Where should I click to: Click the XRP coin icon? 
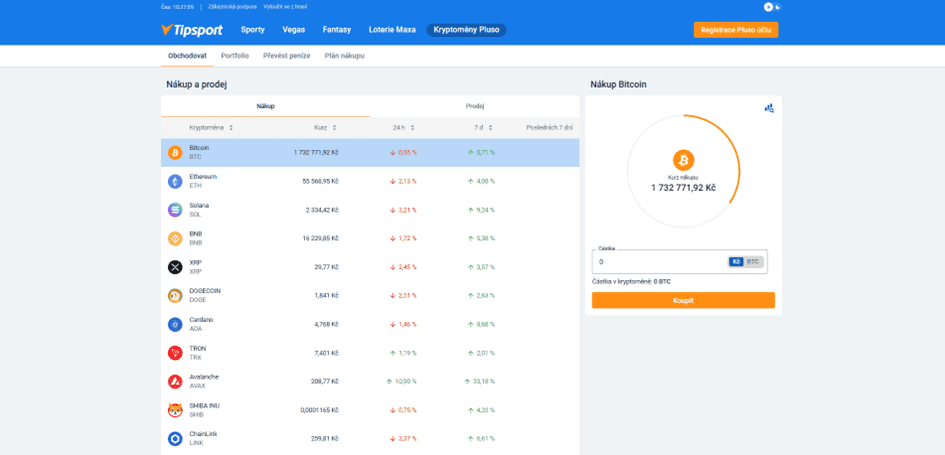(175, 267)
